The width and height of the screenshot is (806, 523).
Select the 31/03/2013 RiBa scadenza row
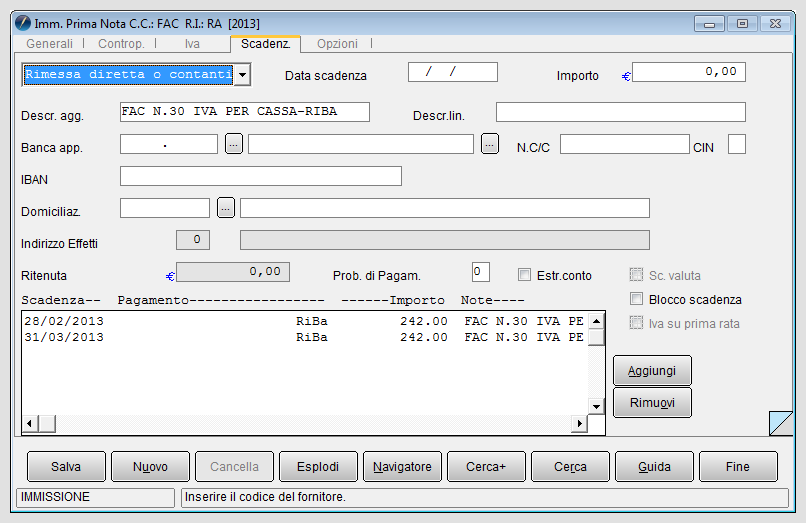[x=304, y=337]
